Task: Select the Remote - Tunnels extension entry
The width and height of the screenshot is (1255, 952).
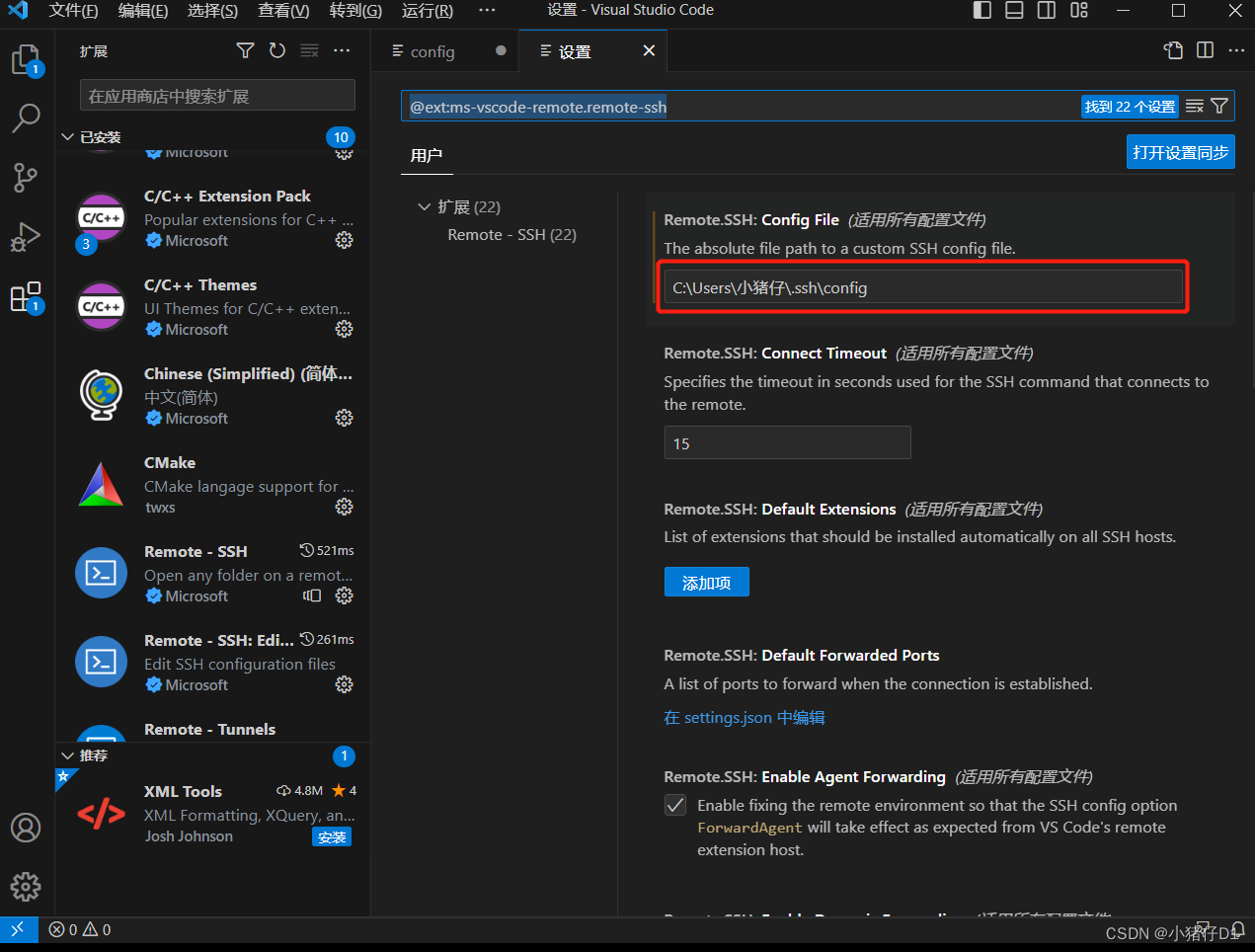Action: (x=212, y=730)
